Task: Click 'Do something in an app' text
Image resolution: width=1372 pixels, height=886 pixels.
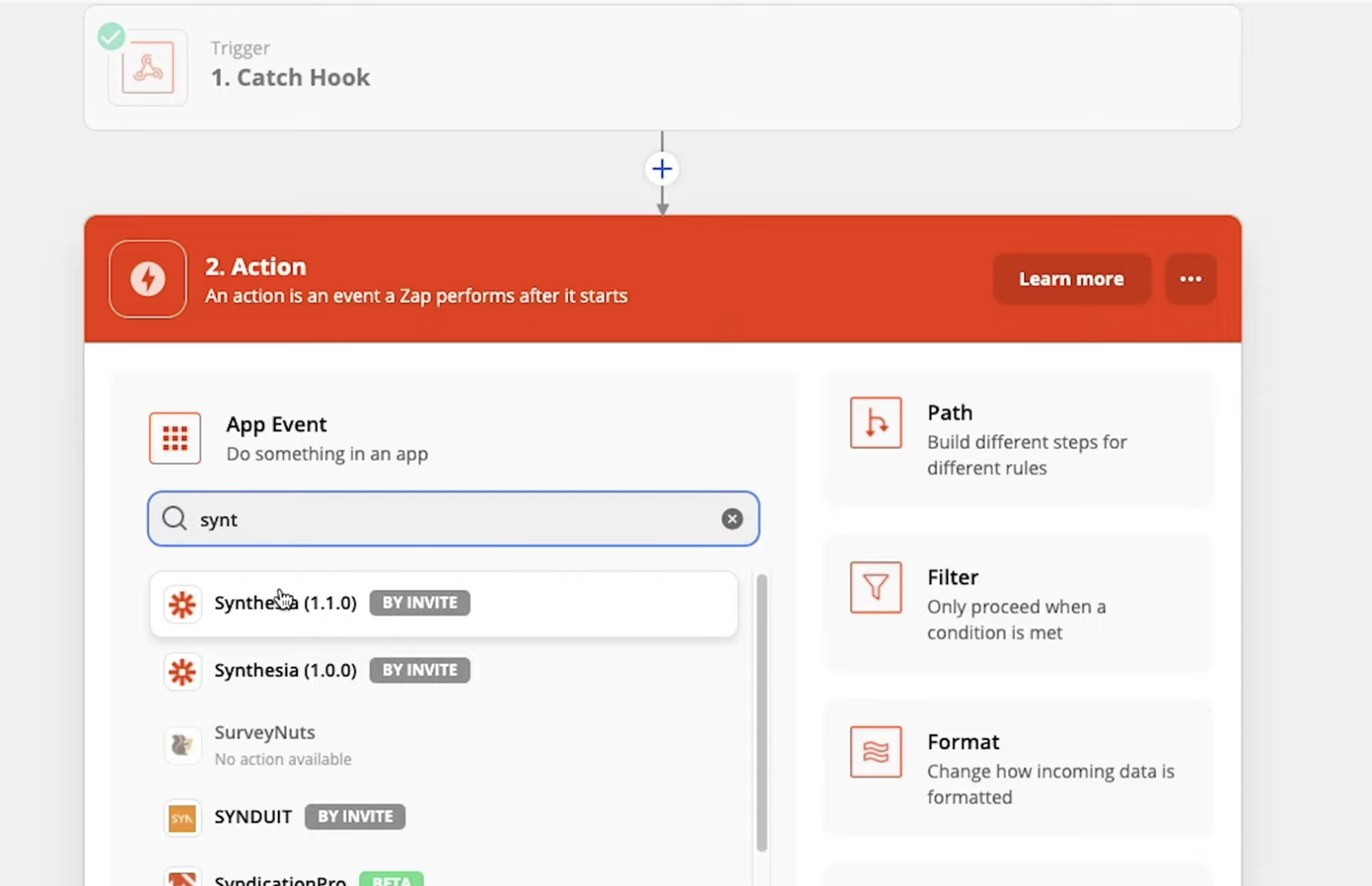Action: [x=327, y=454]
